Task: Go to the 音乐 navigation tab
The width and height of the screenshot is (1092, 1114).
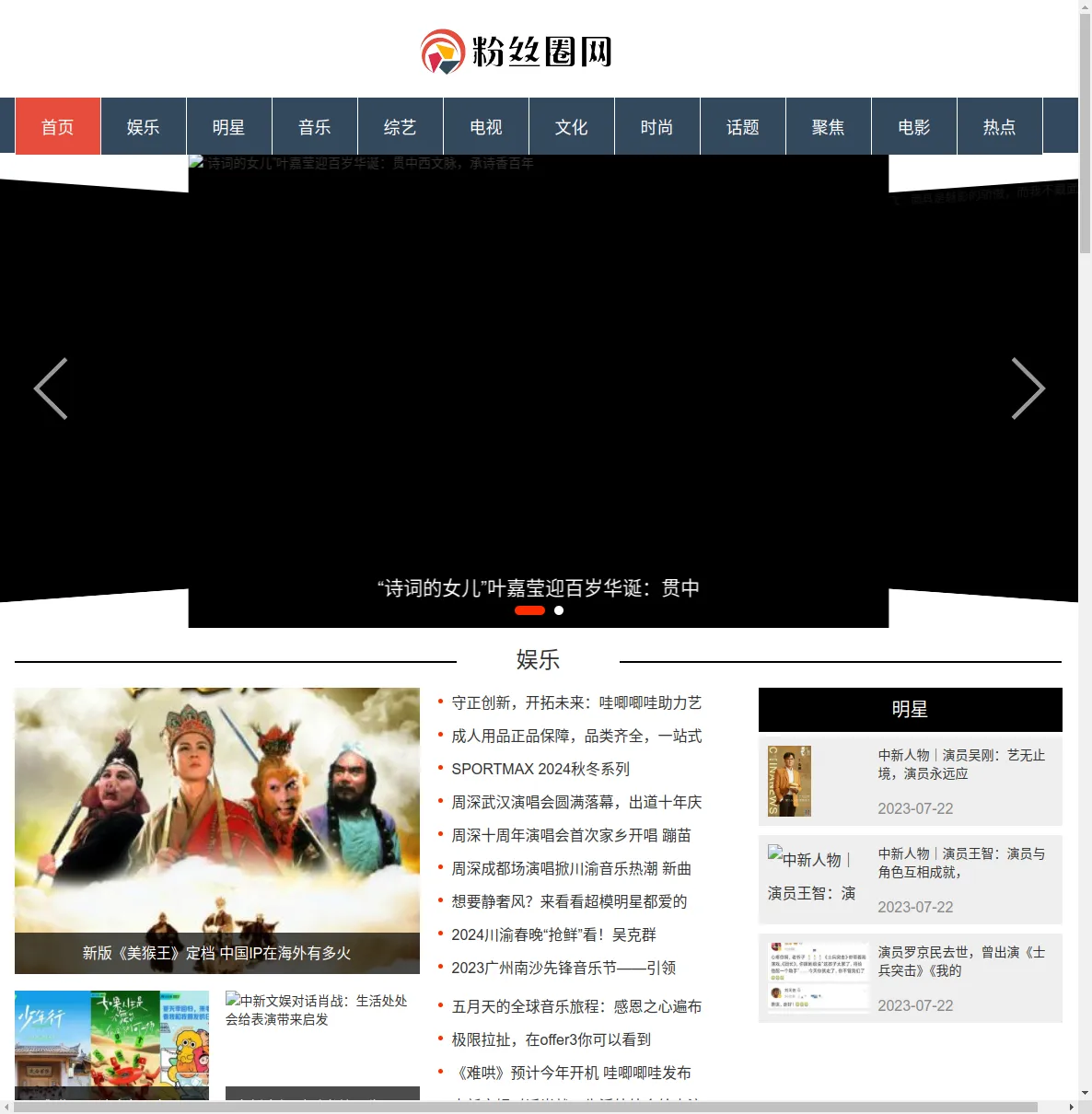Action: click(x=315, y=127)
